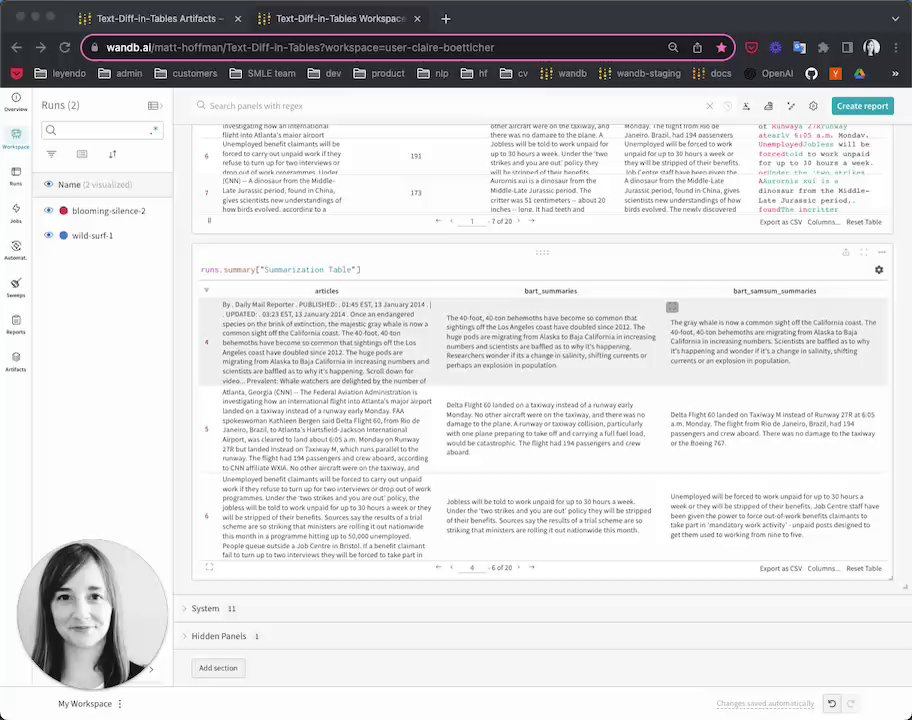Jump to first page of upper table
Screen dimensions: 912x720
[x=439, y=221]
